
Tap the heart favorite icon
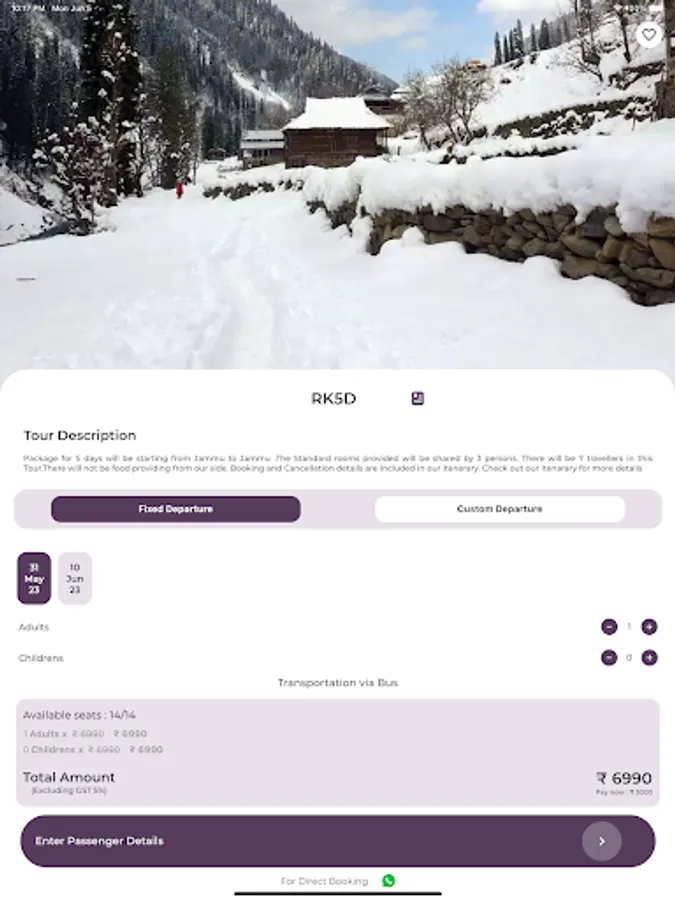coord(649,35)
